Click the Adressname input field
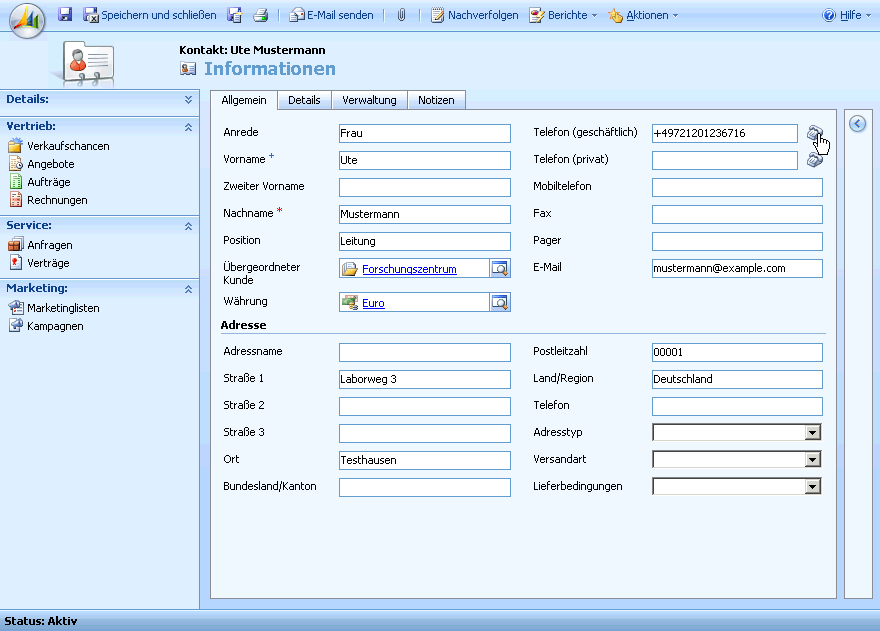 click(425, 352)
